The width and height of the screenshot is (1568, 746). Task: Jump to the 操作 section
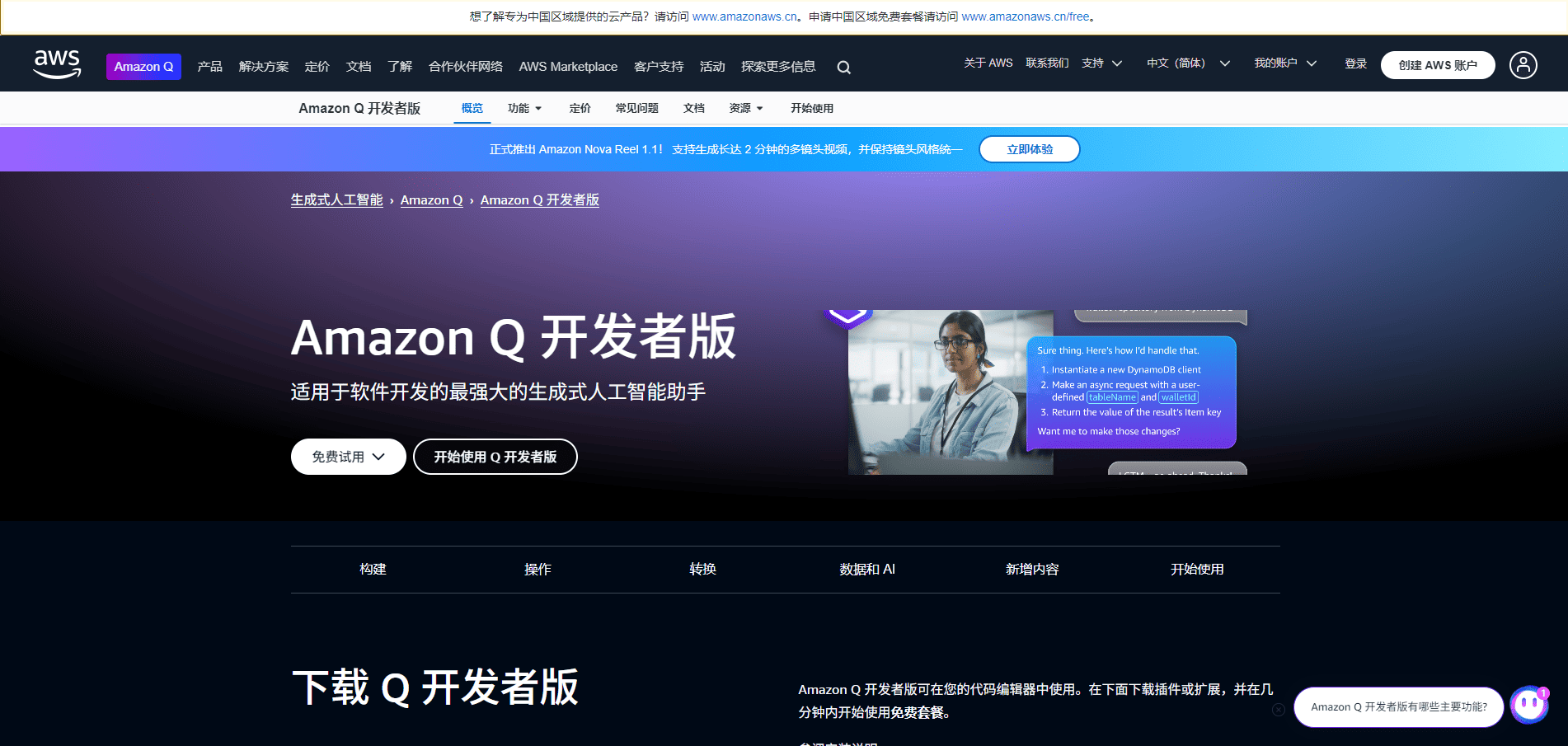coord(538,570)
